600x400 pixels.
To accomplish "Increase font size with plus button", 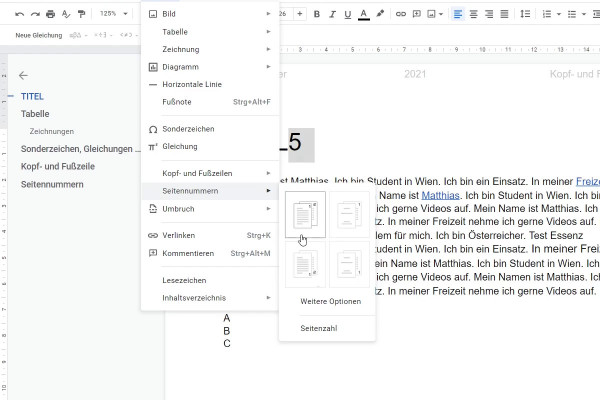I will tap(300, 14).
